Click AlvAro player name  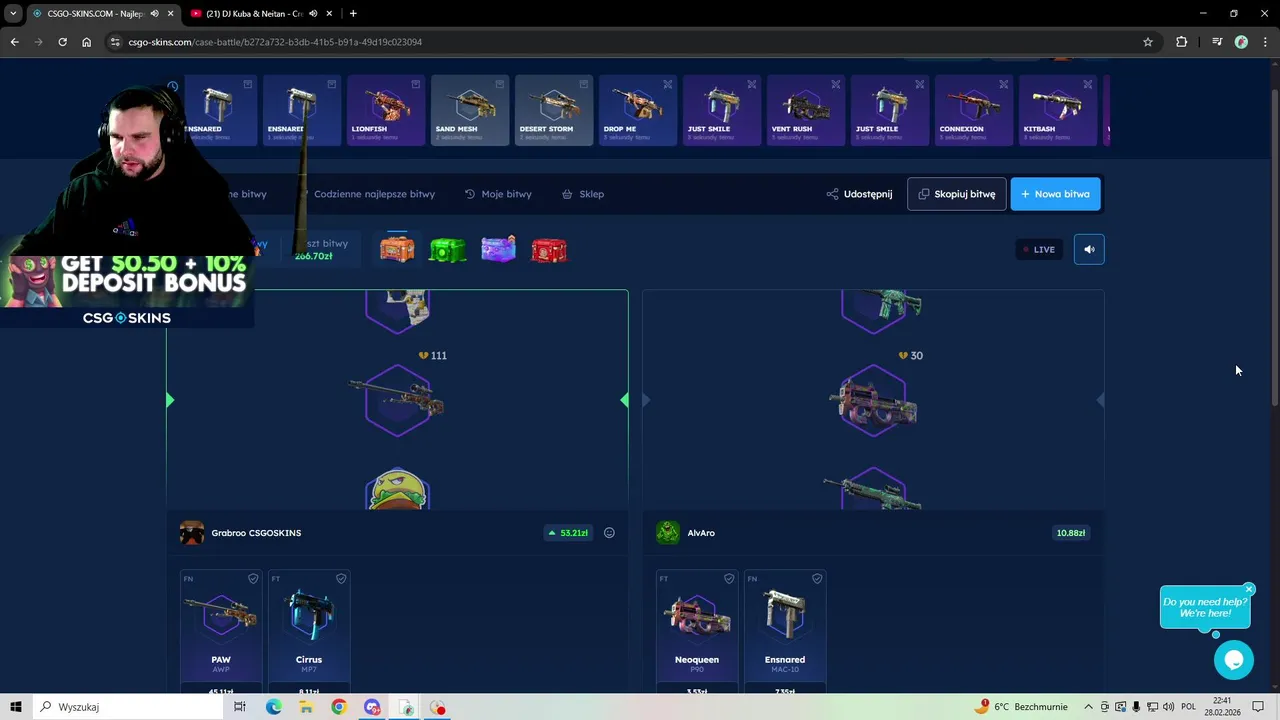click(x=701, y=533)
